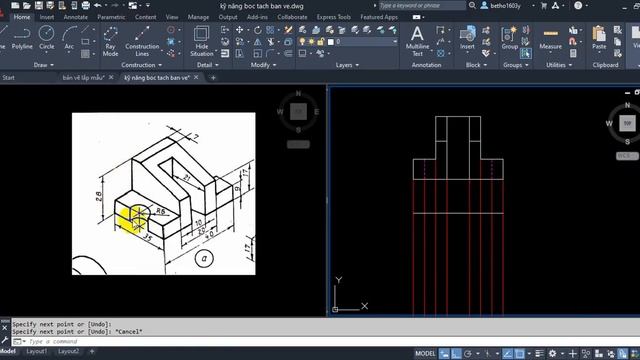Screen dimensions: 640x360
Task: Toggle object snap tracking in status bar
Action: pyautogui.click(x=507, y=353)
